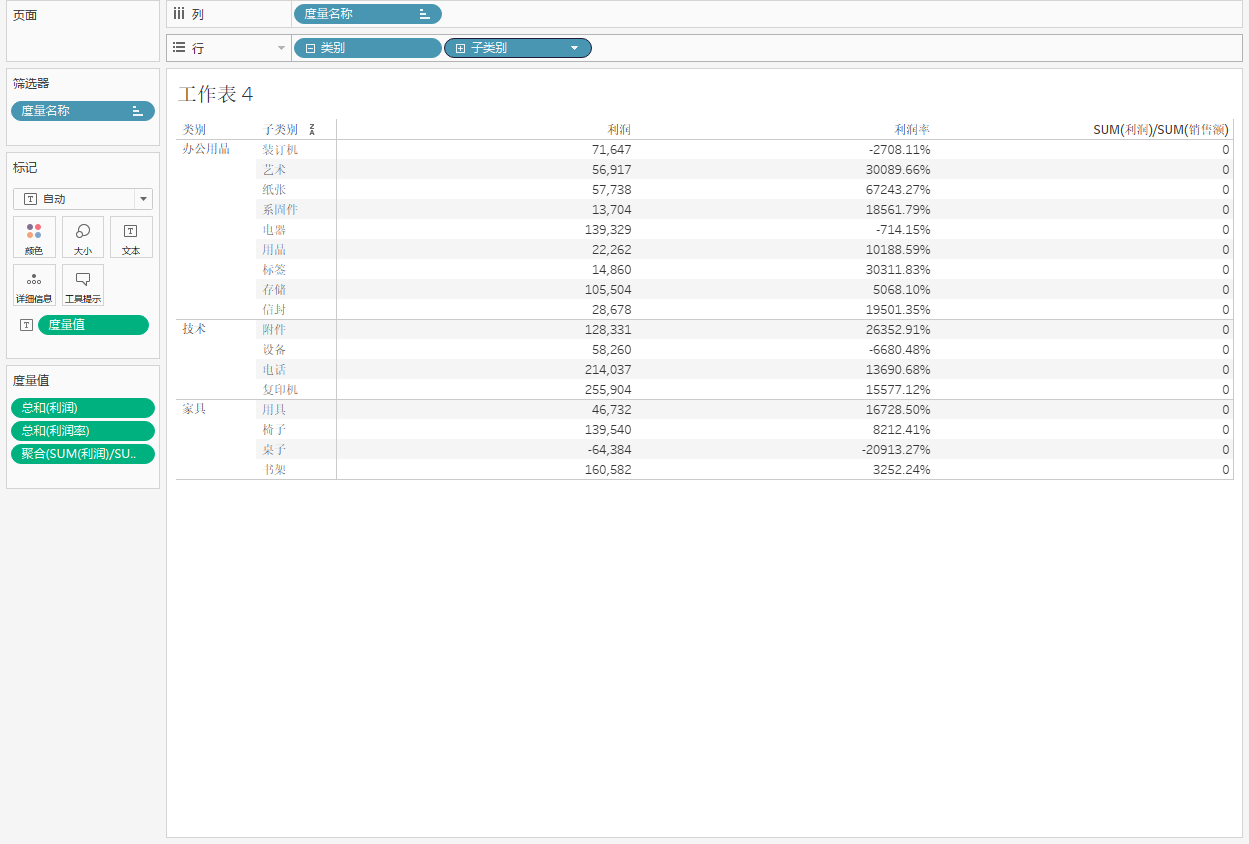The image size is (1249, 844).
Task: Select the 用具 subcategory row label
Action: click(274, 410)
